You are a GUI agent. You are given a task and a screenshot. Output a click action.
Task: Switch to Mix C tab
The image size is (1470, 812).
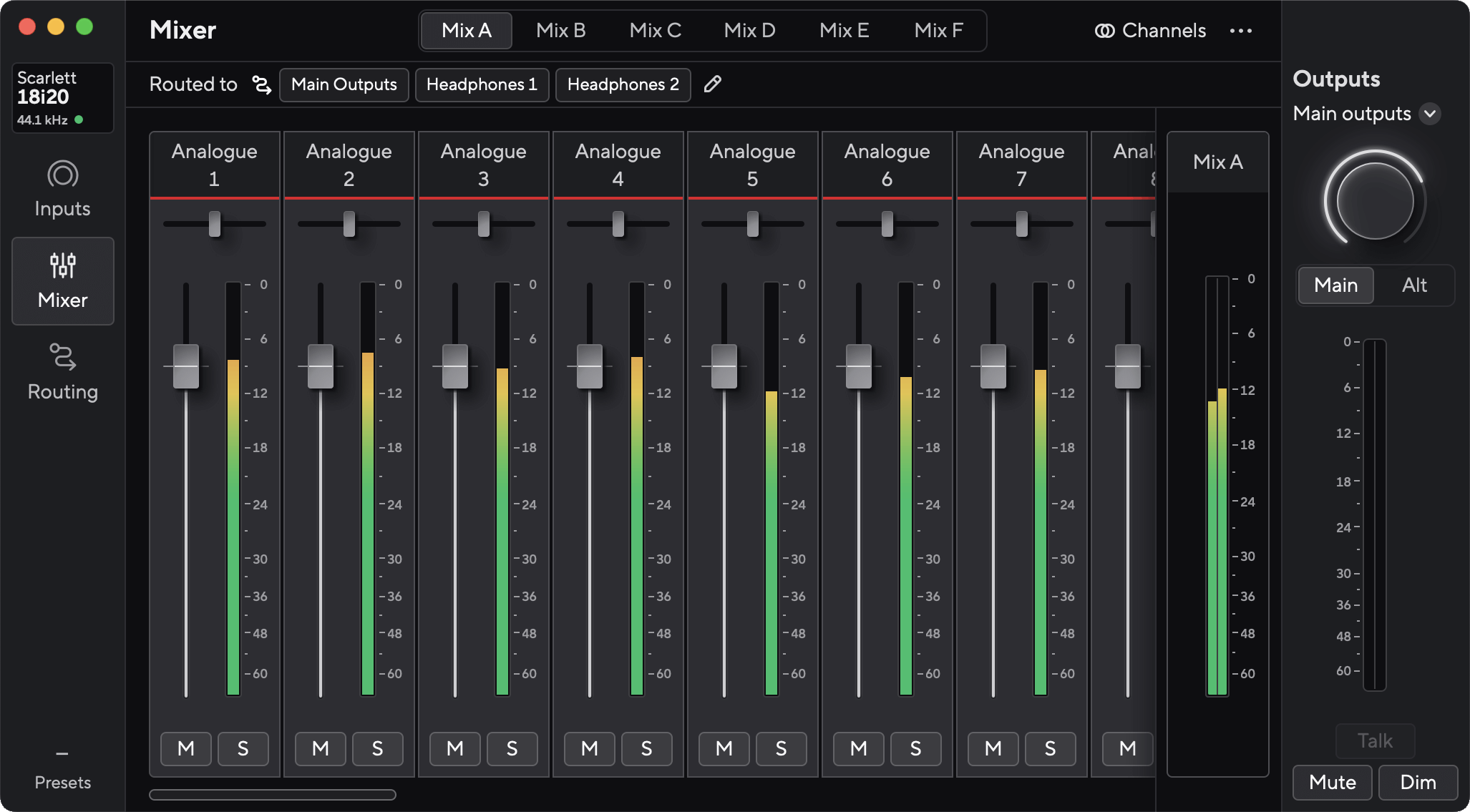tap(656, 31)
